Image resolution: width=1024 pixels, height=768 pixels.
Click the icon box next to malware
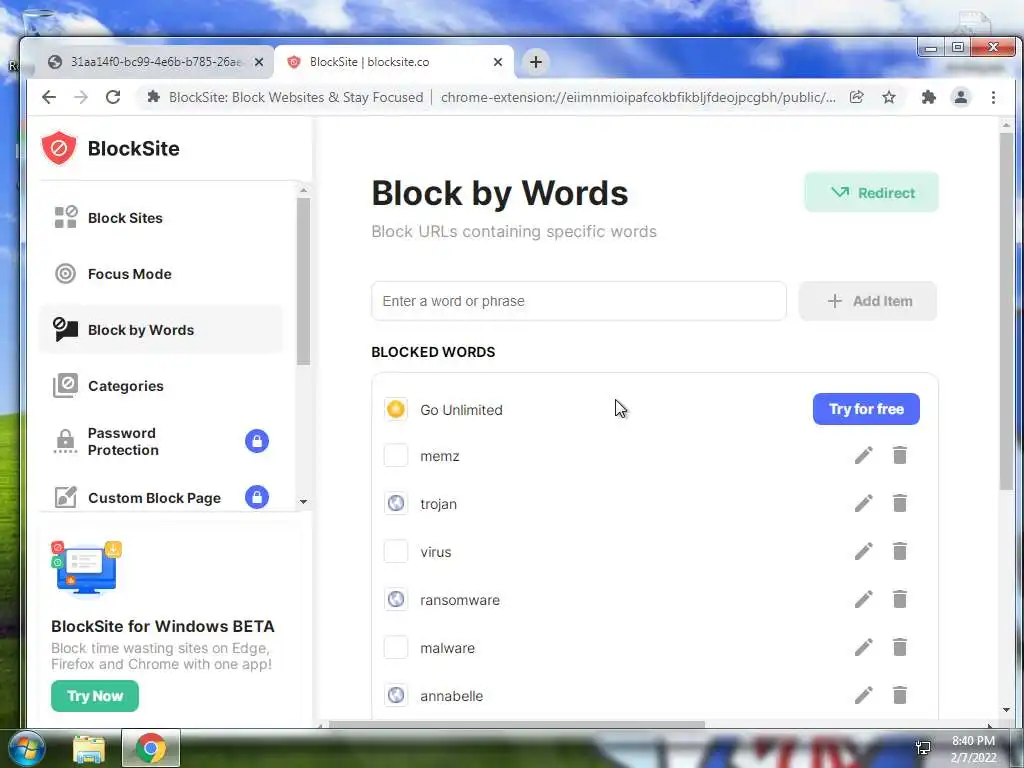pyautogui.click(x=396, y=648)
